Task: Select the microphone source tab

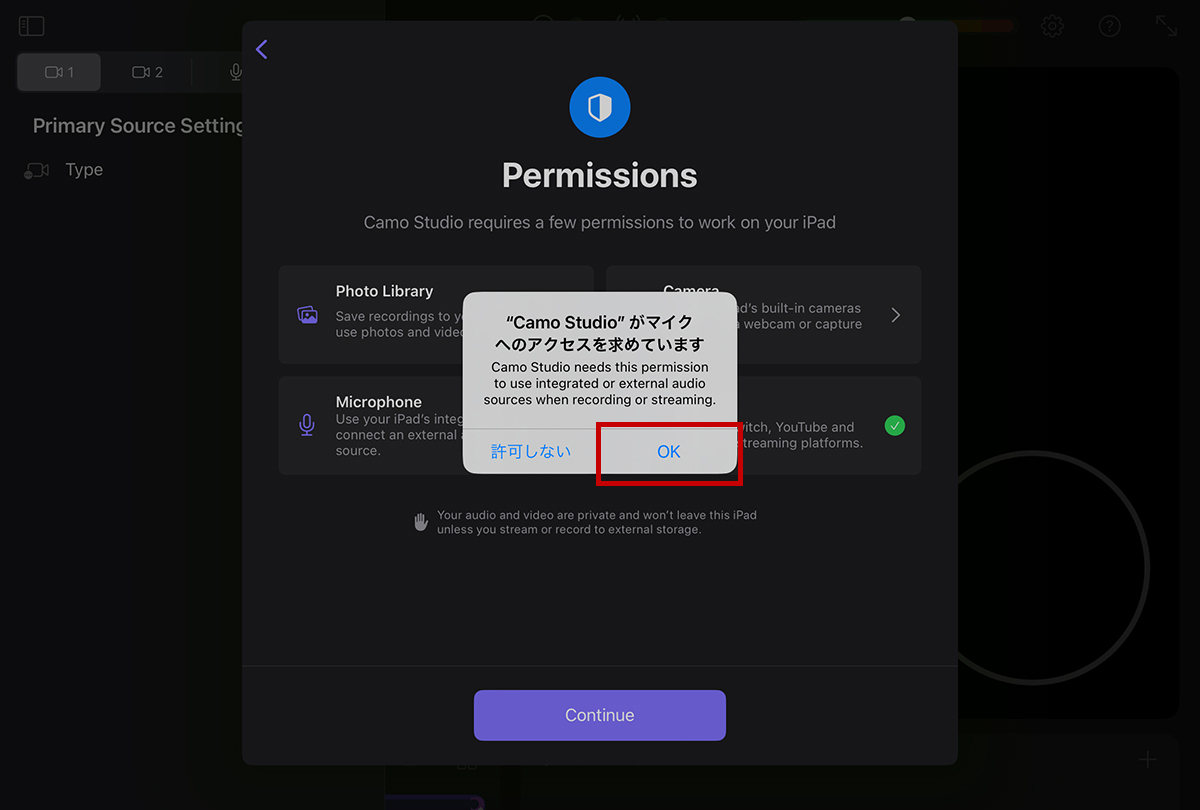Action: coord(235,72)
